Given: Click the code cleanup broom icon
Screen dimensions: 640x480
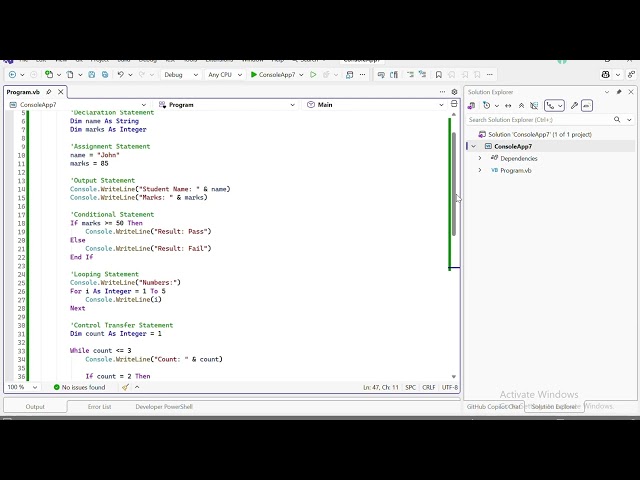Looking at the screenshot, I should (125, 387).
